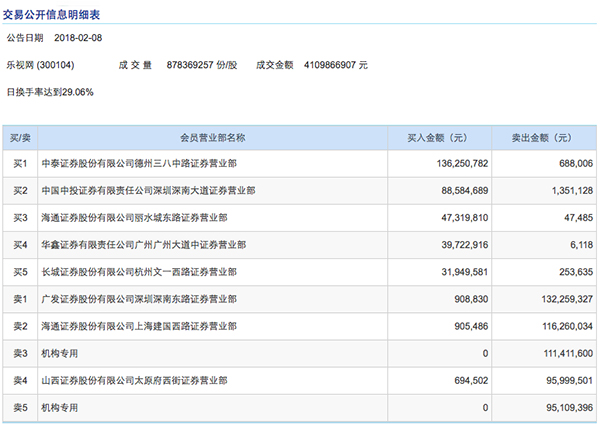
Task: Select the 0 buy amount in 卖3 row
Action: point(485,354)
